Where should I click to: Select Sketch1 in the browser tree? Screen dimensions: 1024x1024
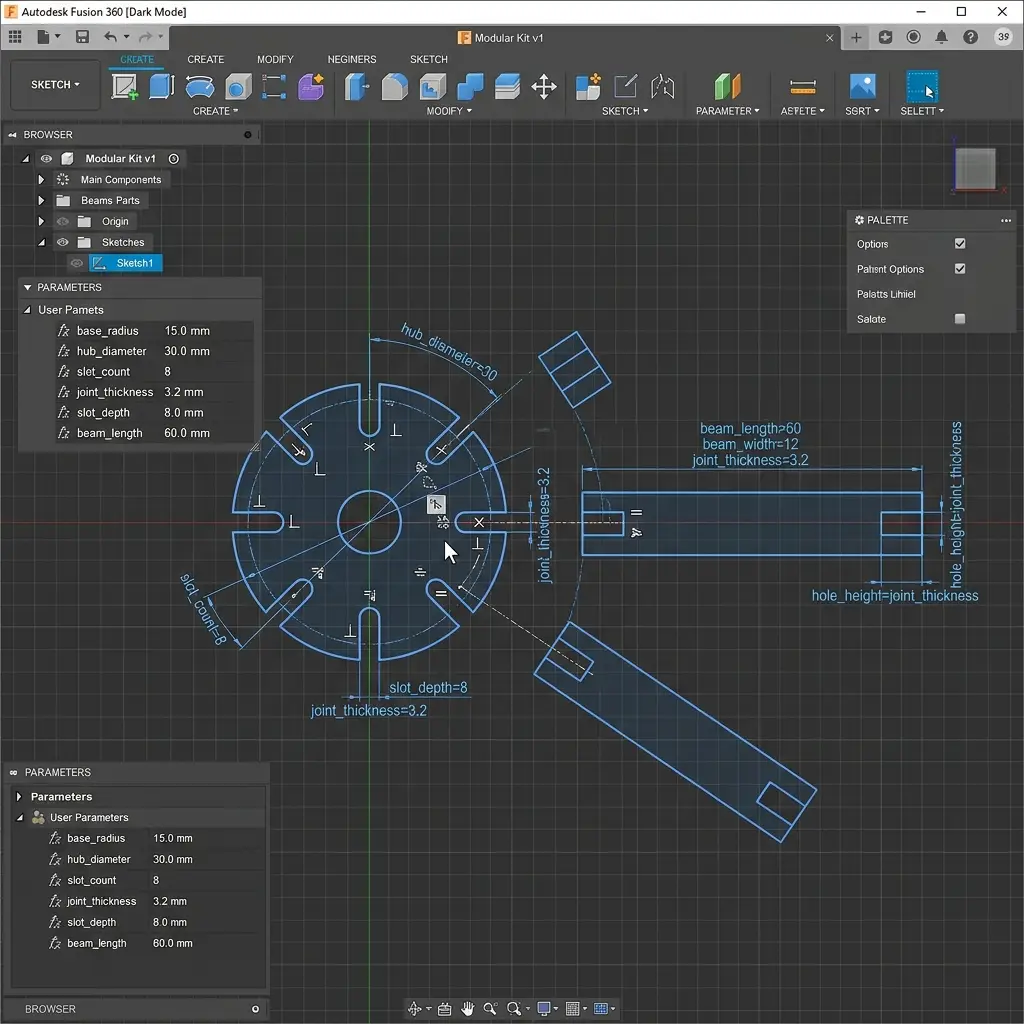coord(126,263)
